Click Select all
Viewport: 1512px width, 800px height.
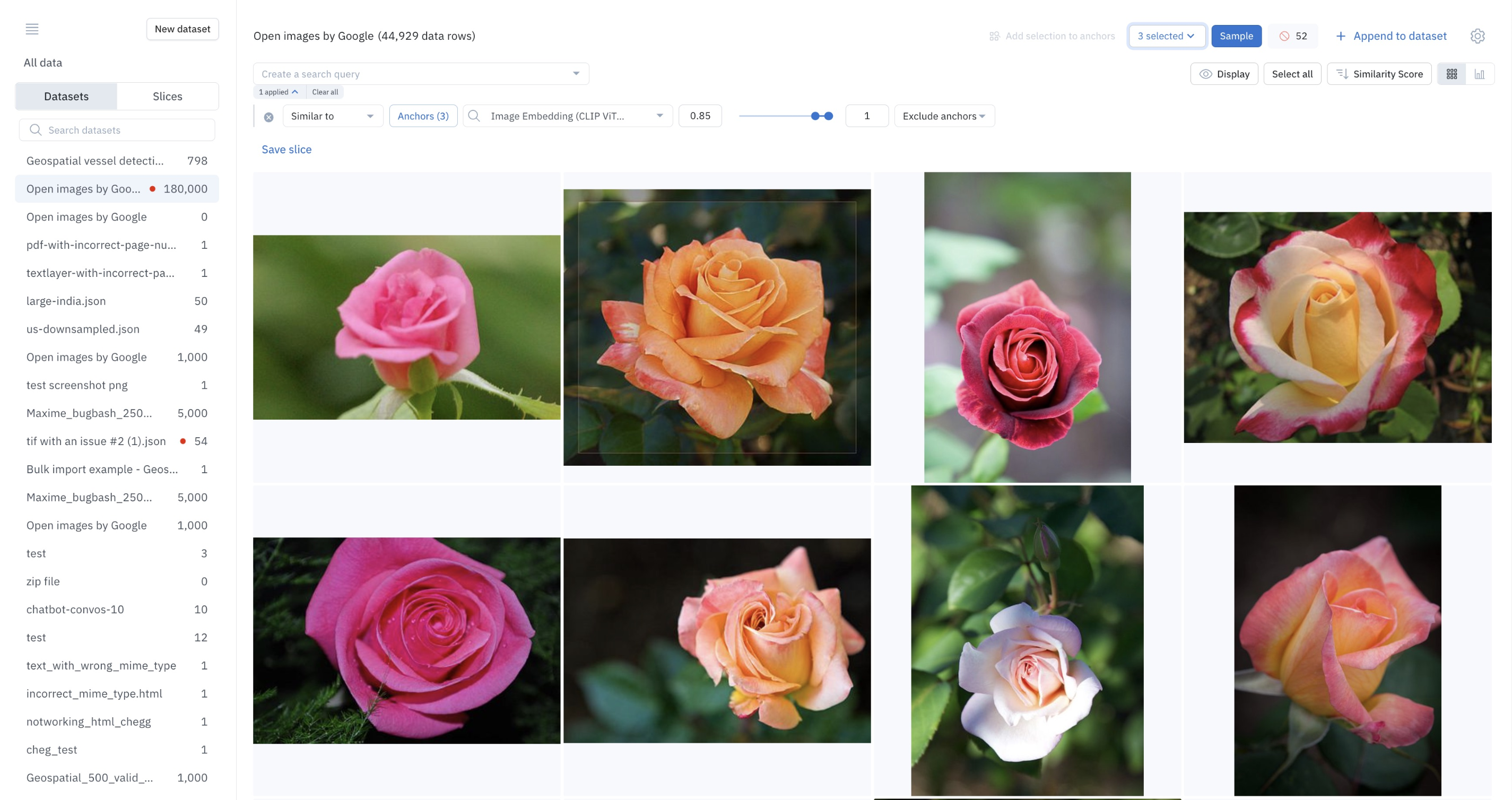click(x=1292, y=74)
